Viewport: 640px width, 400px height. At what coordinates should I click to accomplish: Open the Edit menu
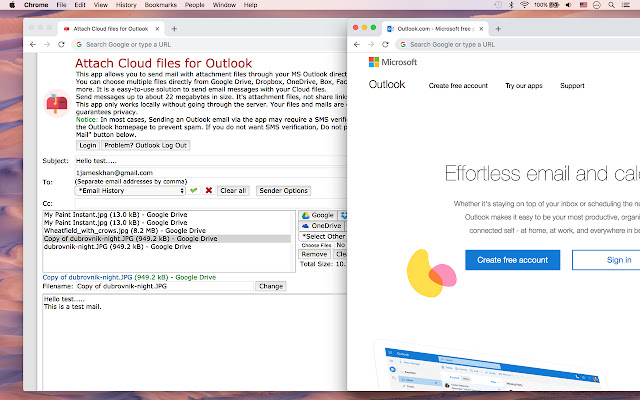click(x=80, y=5)
